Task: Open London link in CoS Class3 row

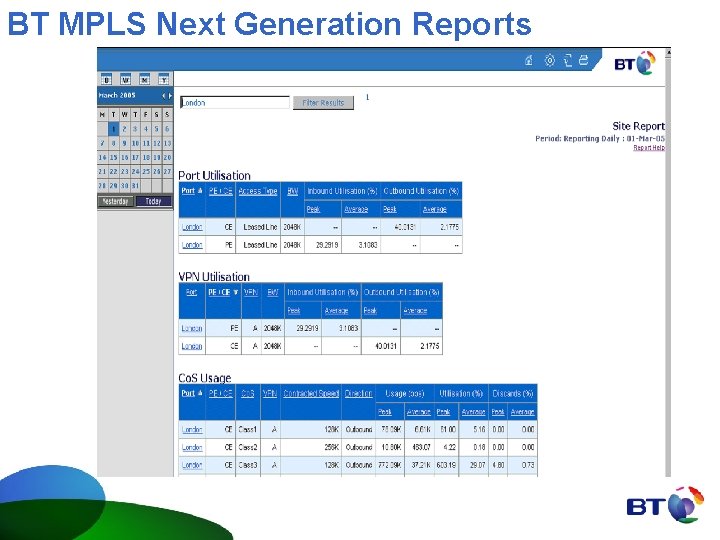Action: (192, 465)
